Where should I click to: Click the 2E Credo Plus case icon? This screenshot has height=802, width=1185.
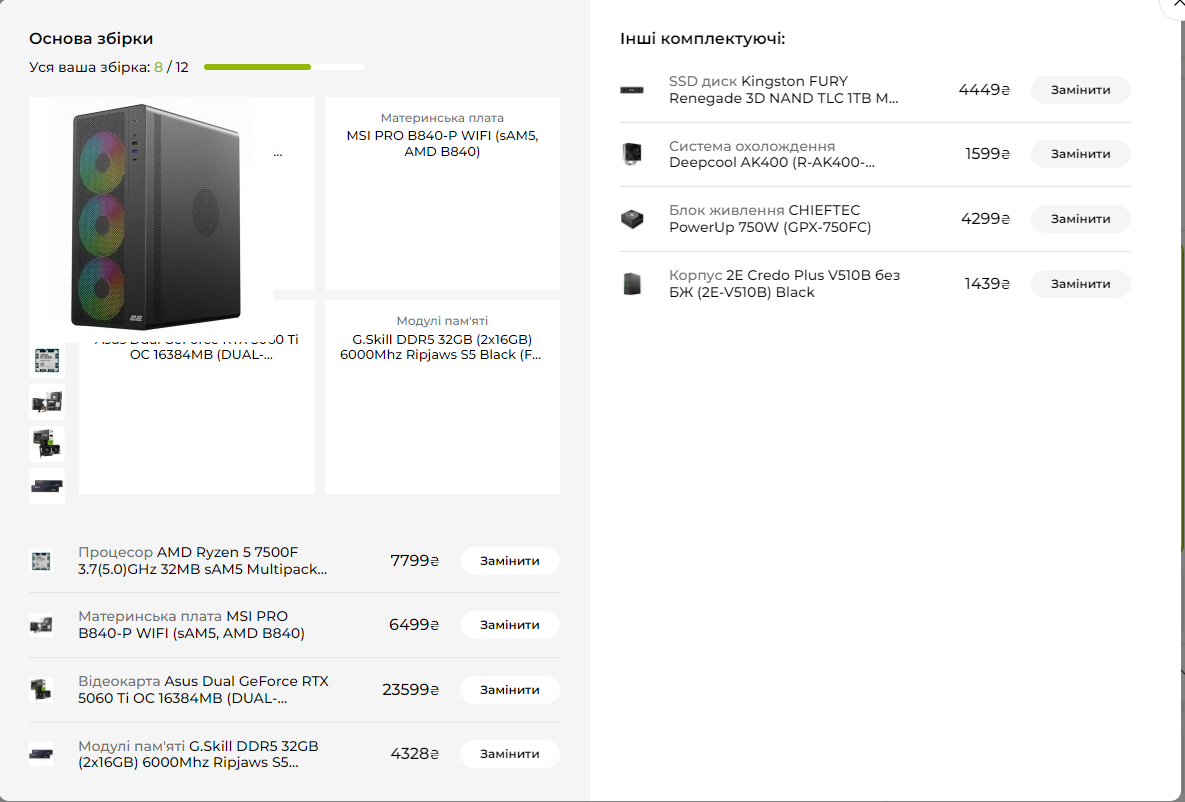click(x=632, y=284)
